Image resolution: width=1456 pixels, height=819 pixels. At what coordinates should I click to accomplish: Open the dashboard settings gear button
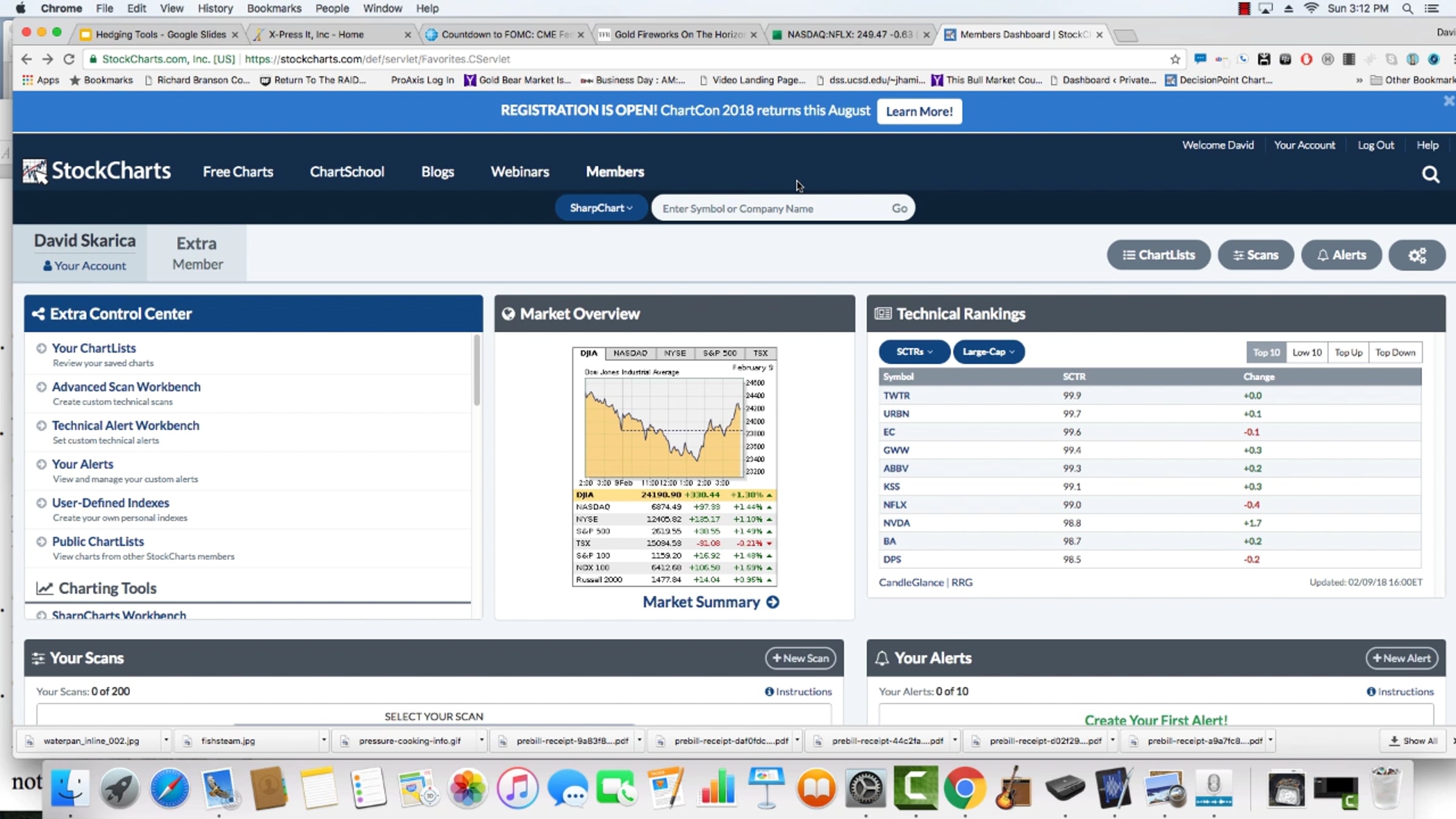(1417, 255)
